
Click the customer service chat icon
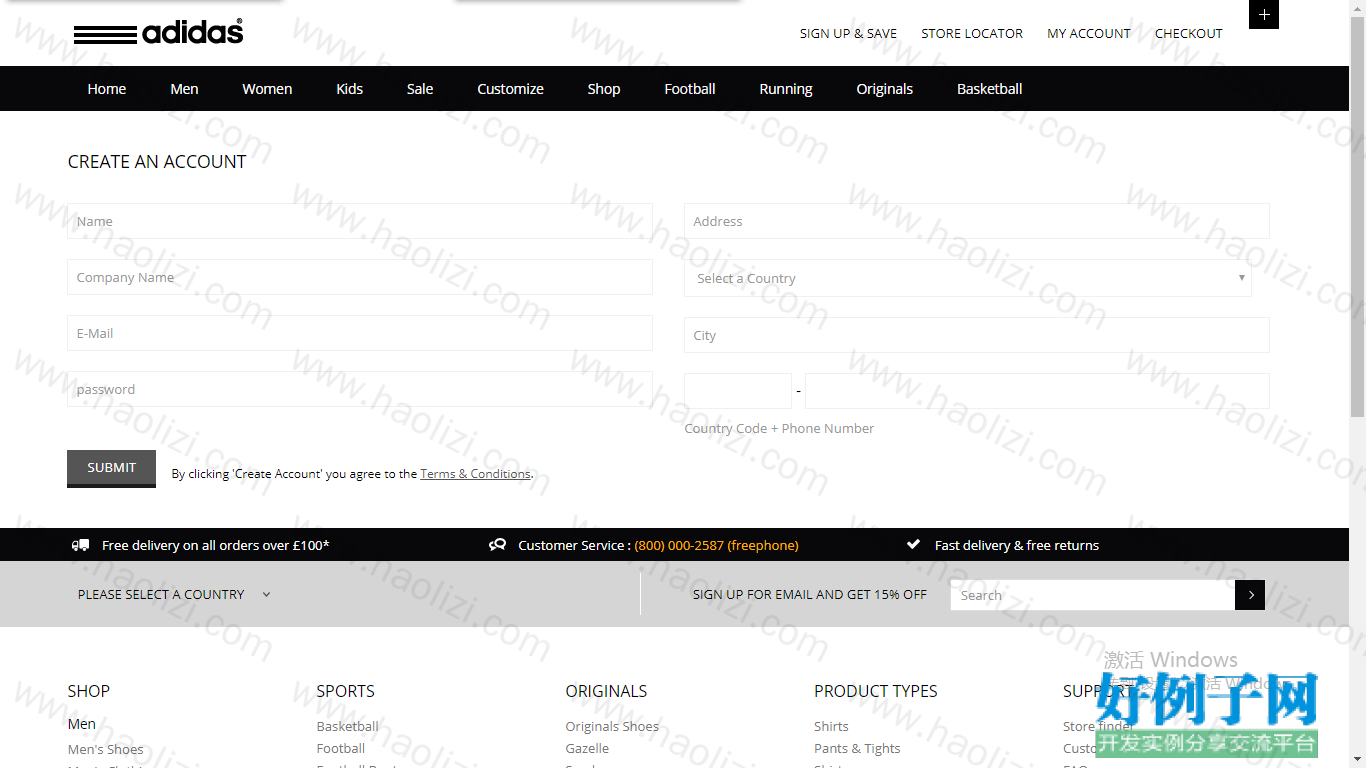click(497, 545)
